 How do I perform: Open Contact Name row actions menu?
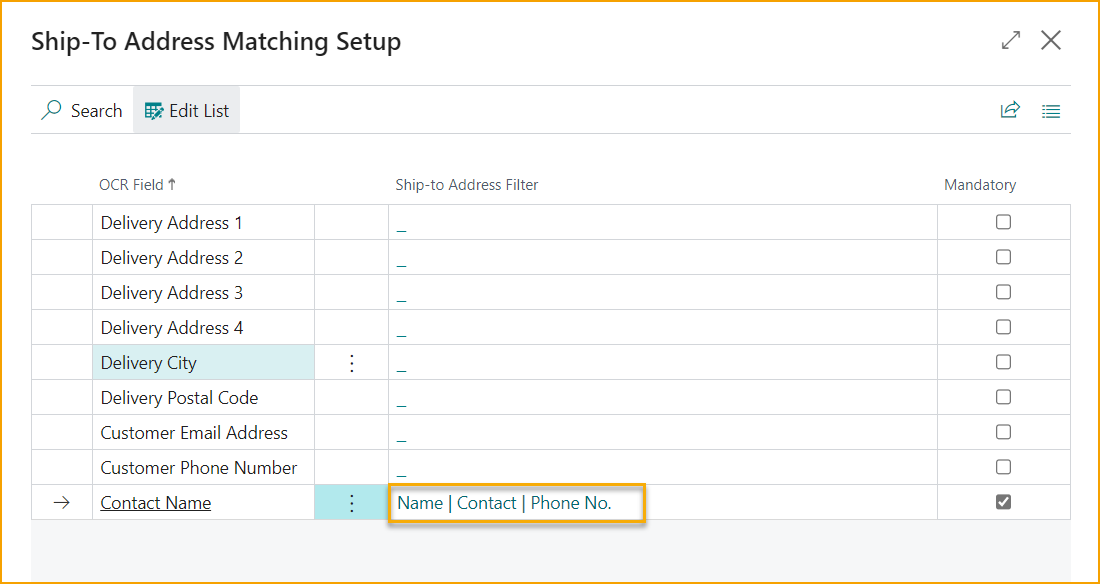[x=352, y=503]
